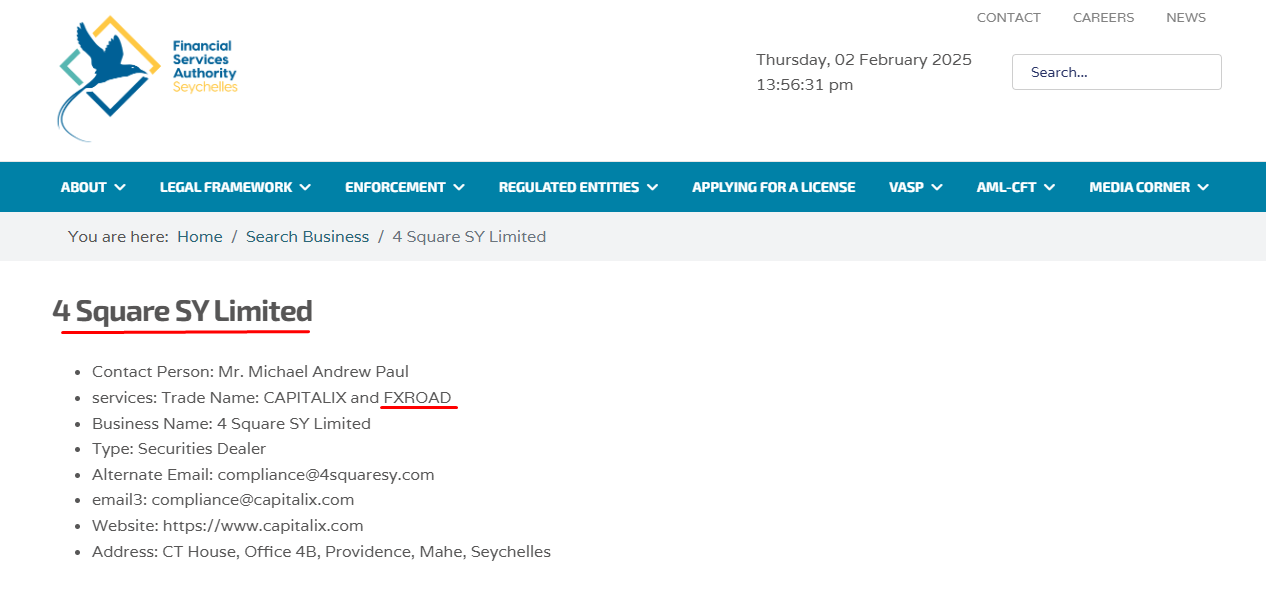This screenshot has height=590, width=1266.
Task: Click into the Search input field
Action: (x=1116, y=72)
